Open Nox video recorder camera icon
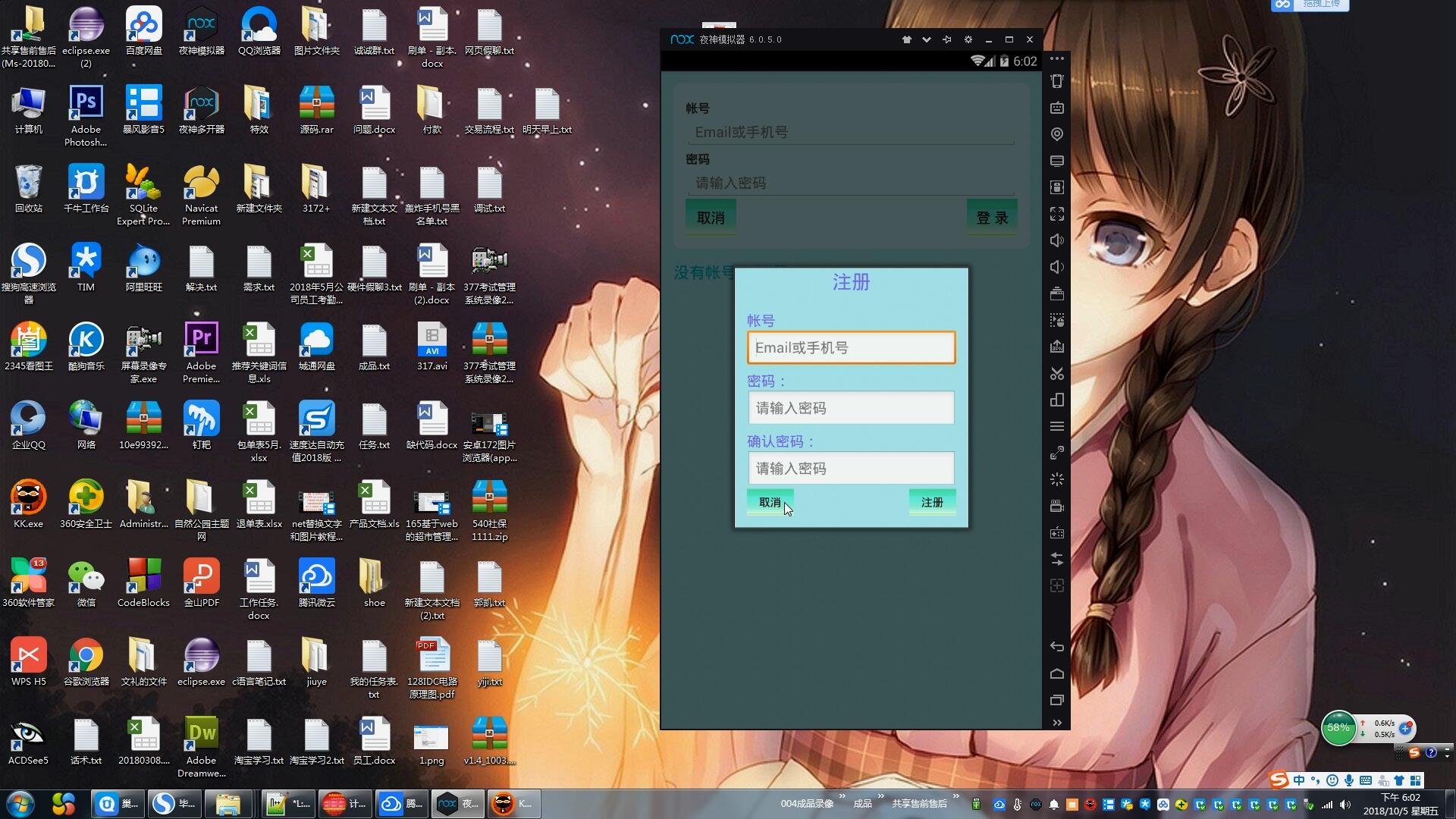Screen dimensions: 1456x819 pyautogui.click(x=1057, y=506)
